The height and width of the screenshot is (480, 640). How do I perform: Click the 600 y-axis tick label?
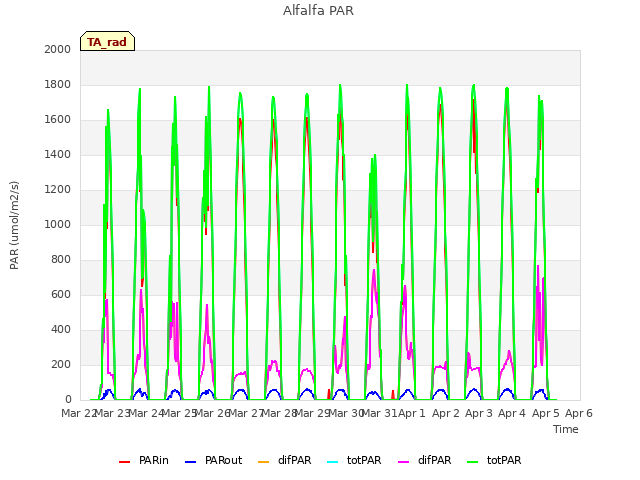pyautogui.click(x=61, y=295)
